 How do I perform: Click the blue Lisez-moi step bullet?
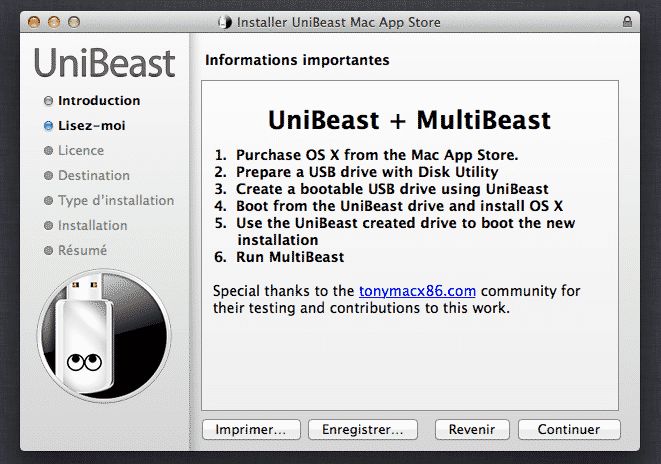tap(48, 126)
